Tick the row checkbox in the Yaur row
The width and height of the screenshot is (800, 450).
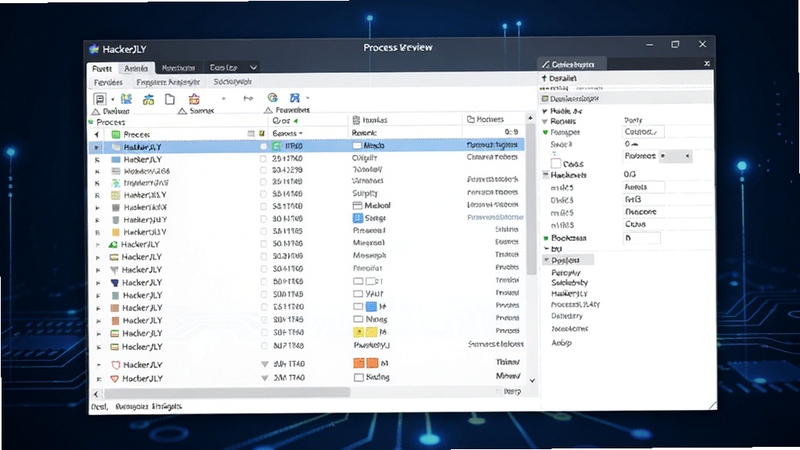[x=263, y=294]
